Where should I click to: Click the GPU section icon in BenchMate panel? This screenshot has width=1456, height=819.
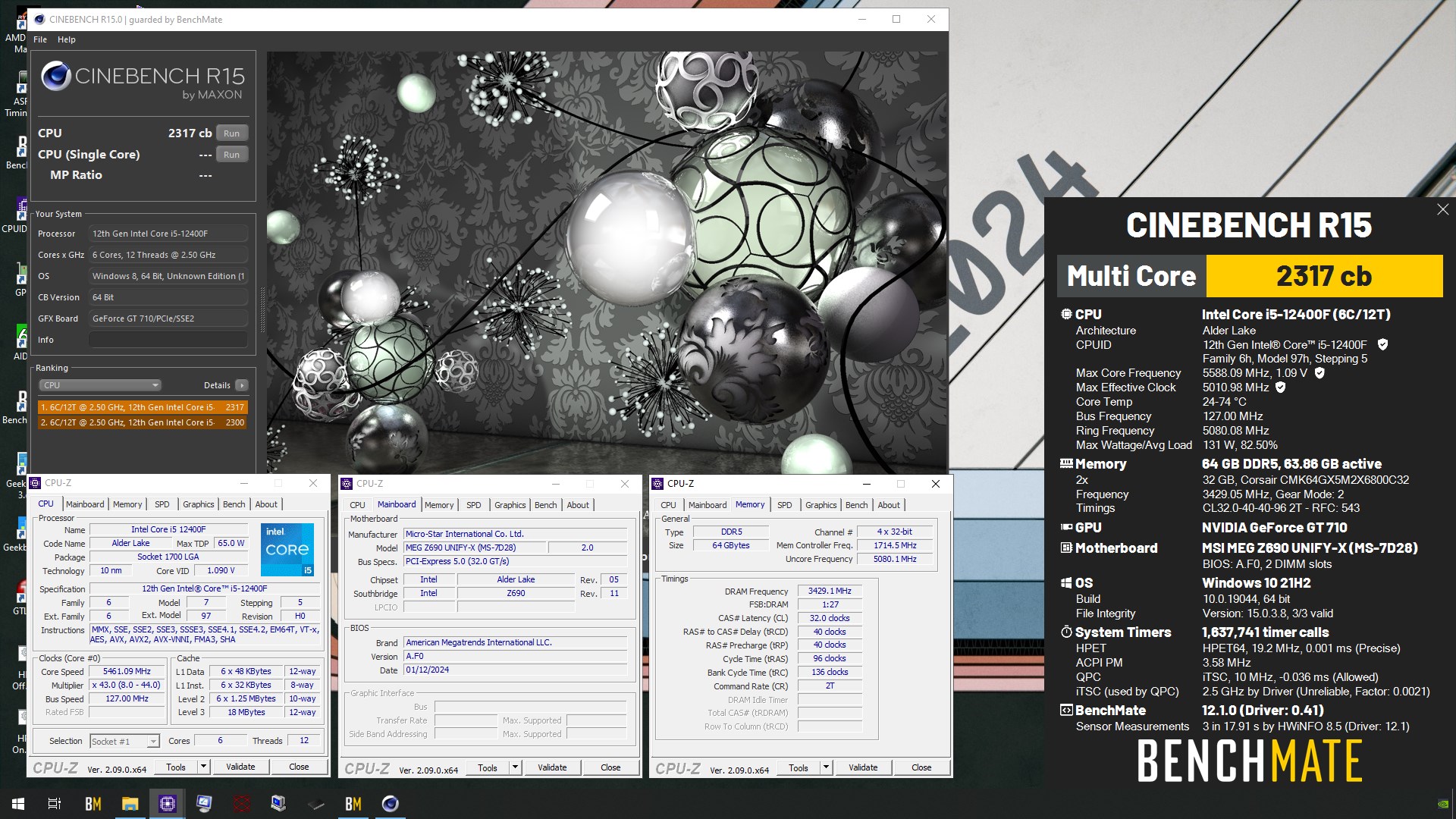(x=1066, y=527)
